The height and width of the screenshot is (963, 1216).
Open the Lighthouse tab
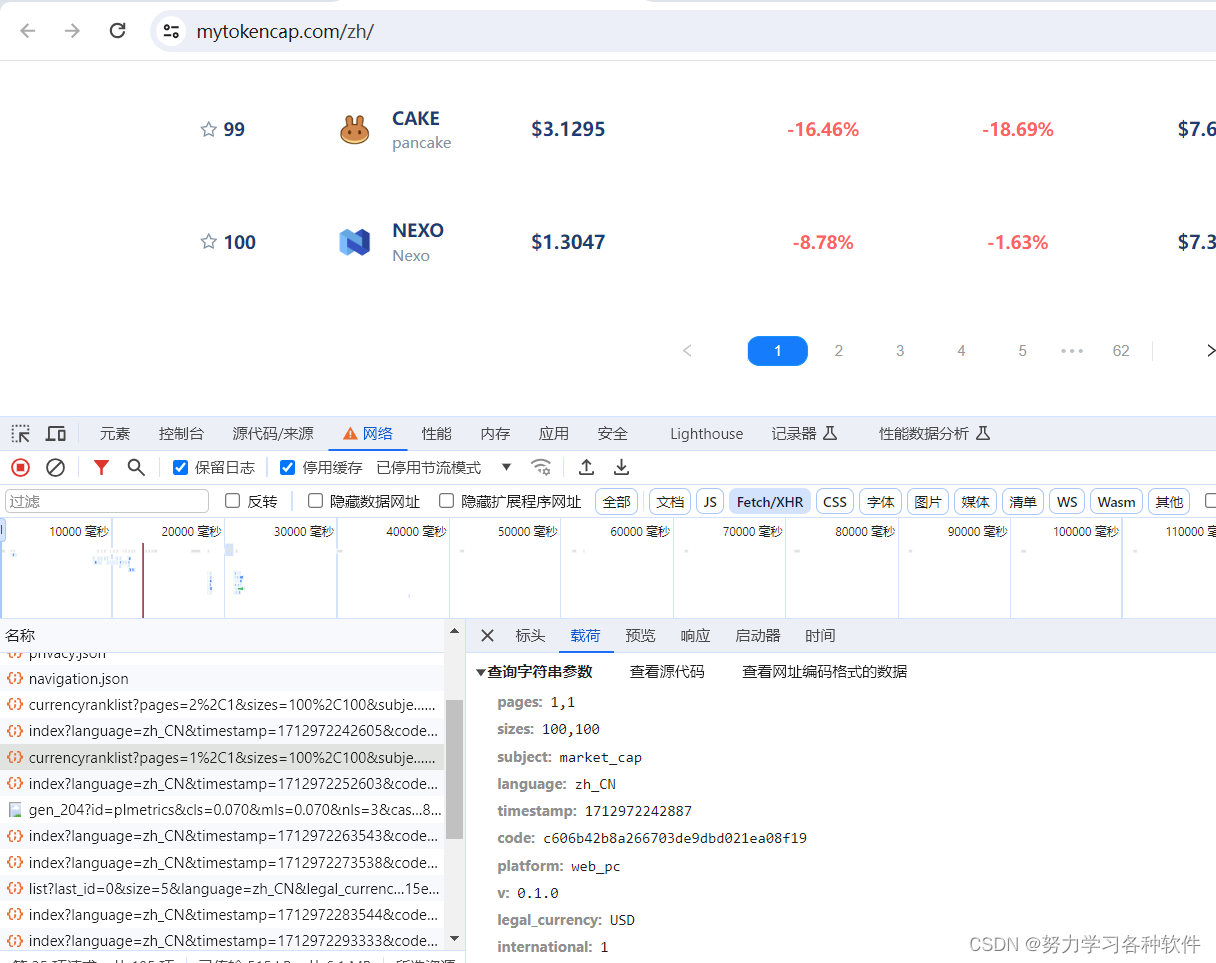tap(707, 434)
